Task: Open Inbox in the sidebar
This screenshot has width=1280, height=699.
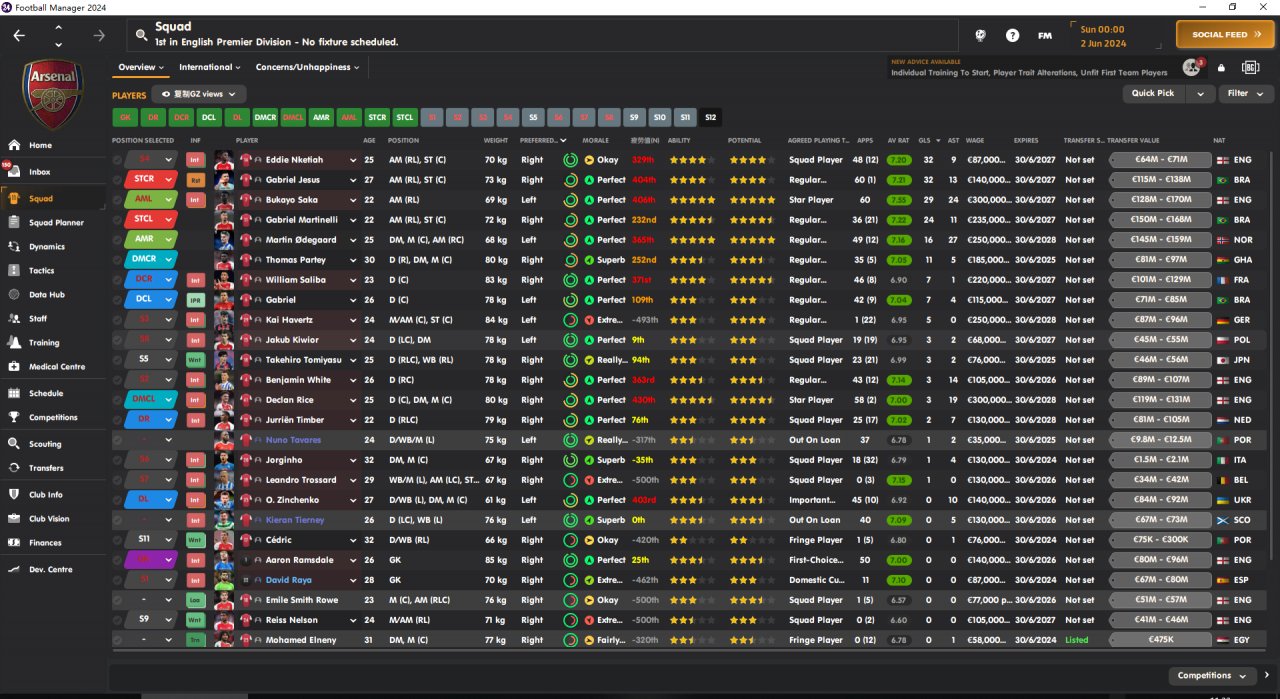Action: (55, 172)
